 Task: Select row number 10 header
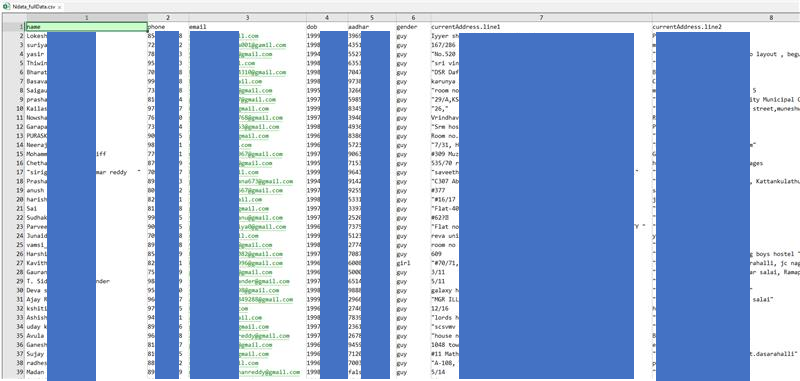tap(13, 109)
